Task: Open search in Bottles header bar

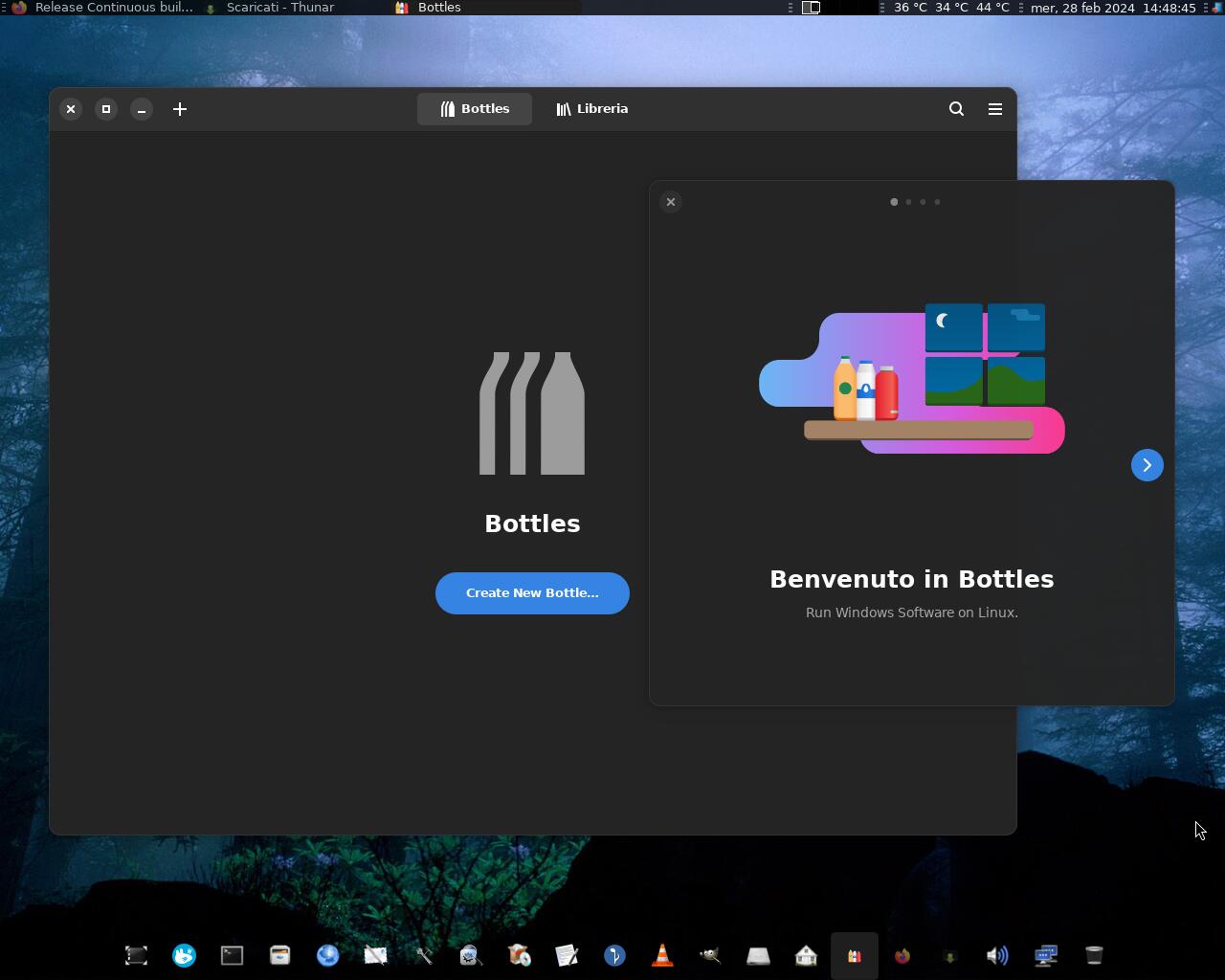Action: click(x=956, y=109)
